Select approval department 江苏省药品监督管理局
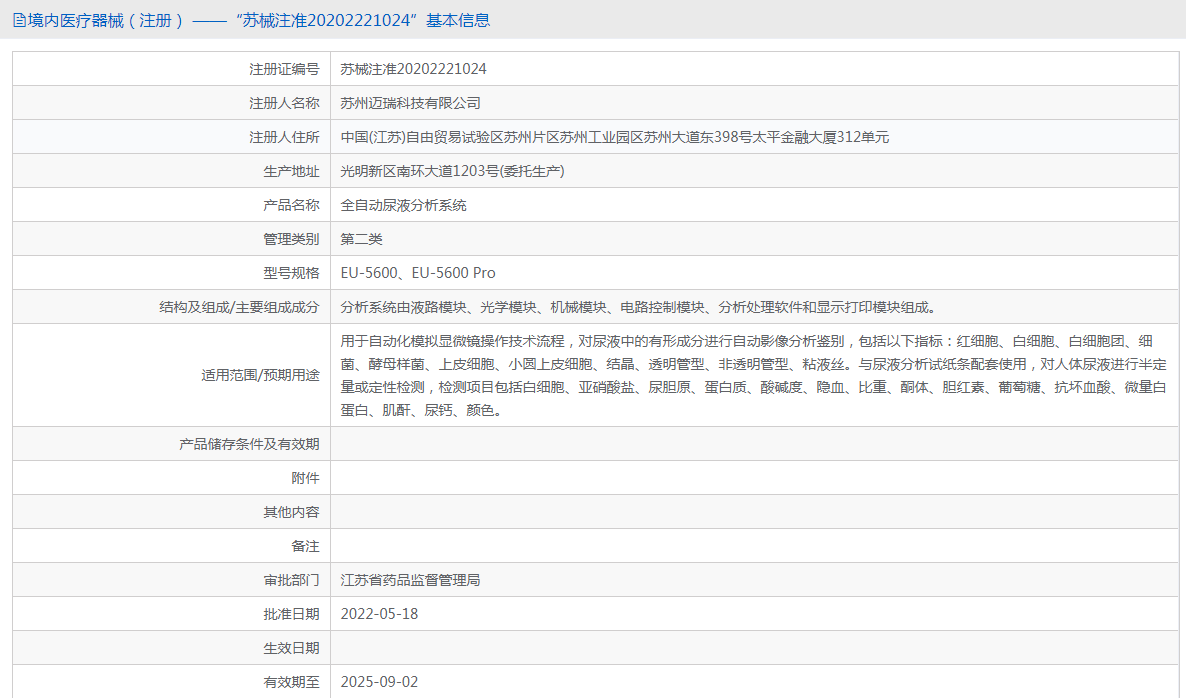1186x698 pixels. [411, 580]
